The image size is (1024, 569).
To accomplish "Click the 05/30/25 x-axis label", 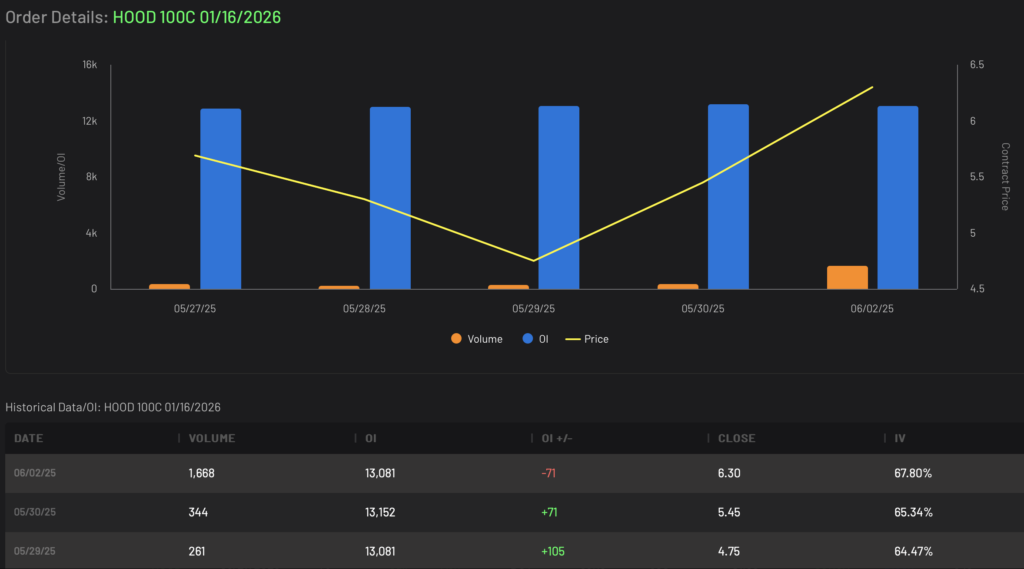I will (x=703, y=308).
